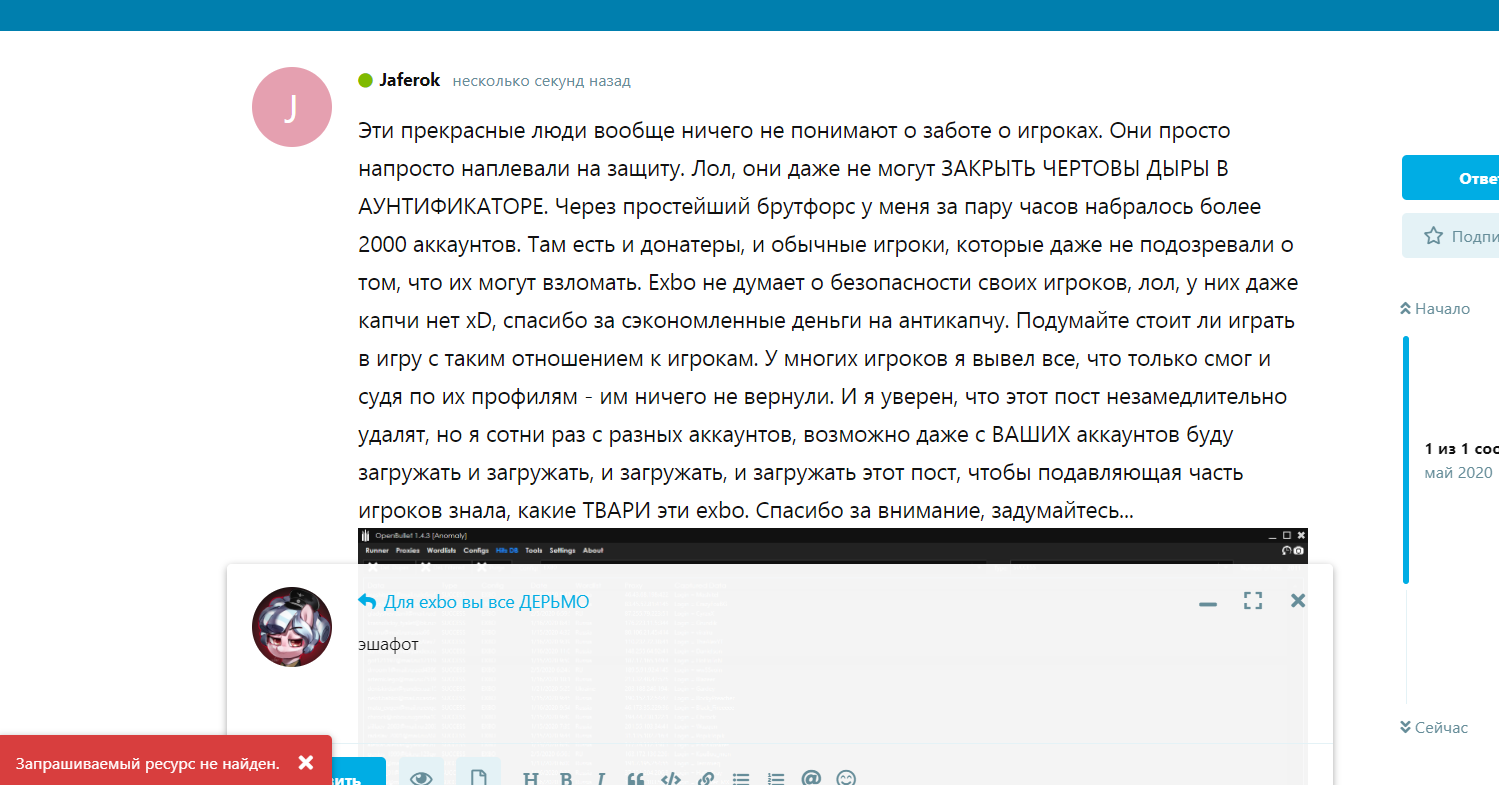Image resolution: width=1499 pixels, height=785 pixels.
Task: Open the emoji picker in composer
Action: 846,779
